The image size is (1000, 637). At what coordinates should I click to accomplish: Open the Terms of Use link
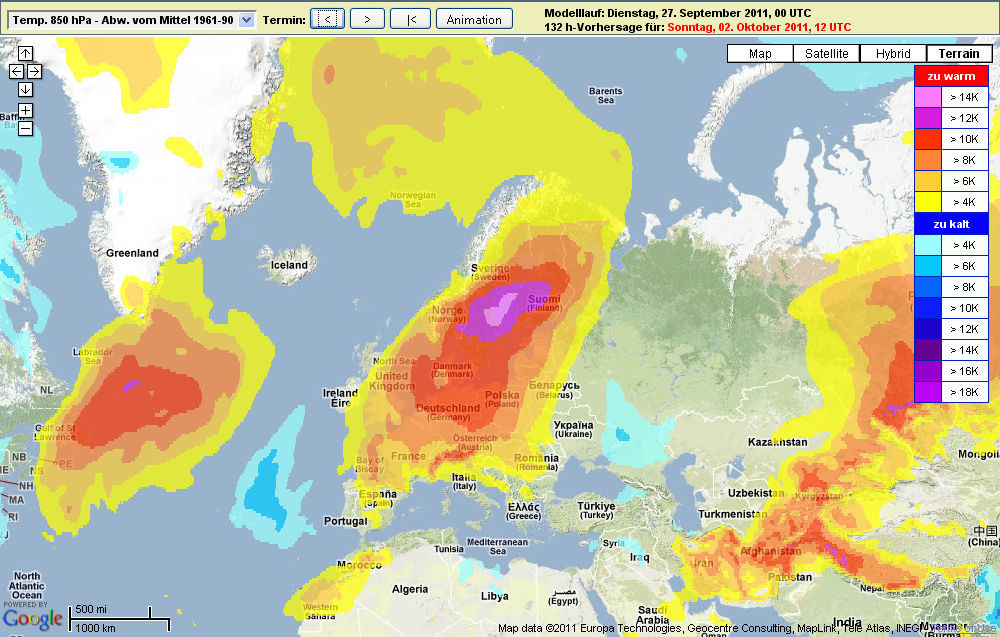963,629
